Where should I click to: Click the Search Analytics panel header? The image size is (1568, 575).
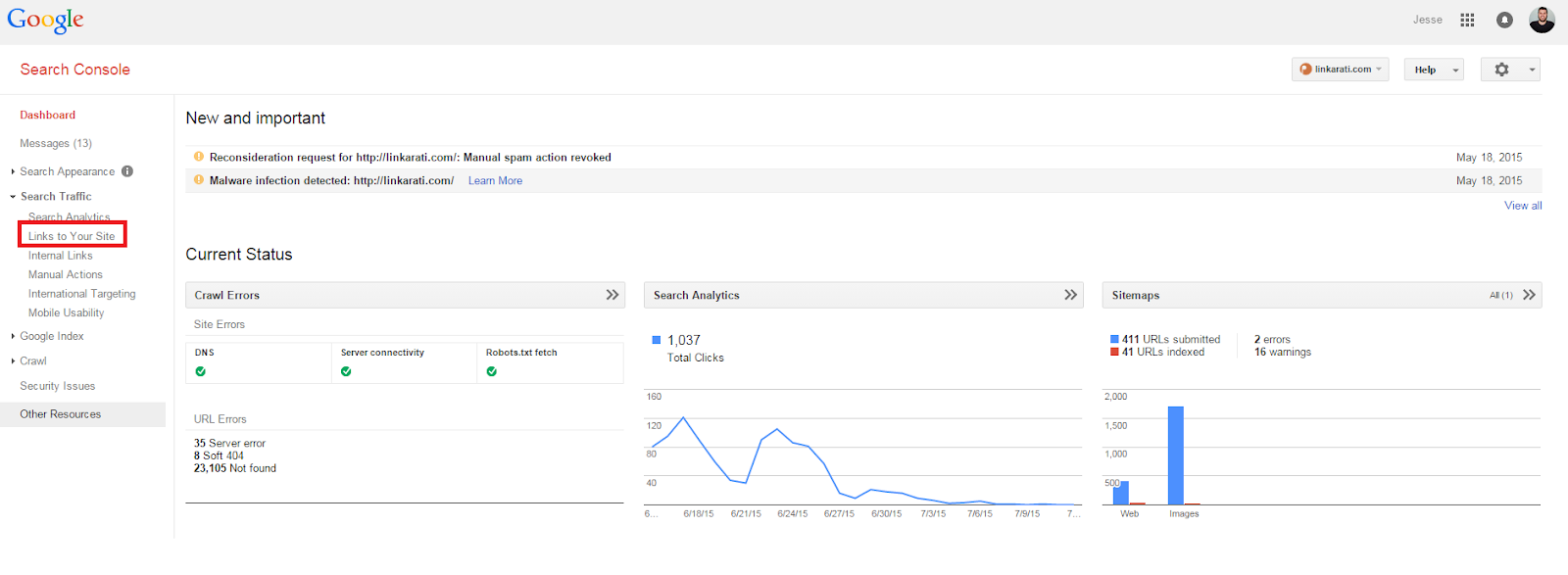coord(863,295)
